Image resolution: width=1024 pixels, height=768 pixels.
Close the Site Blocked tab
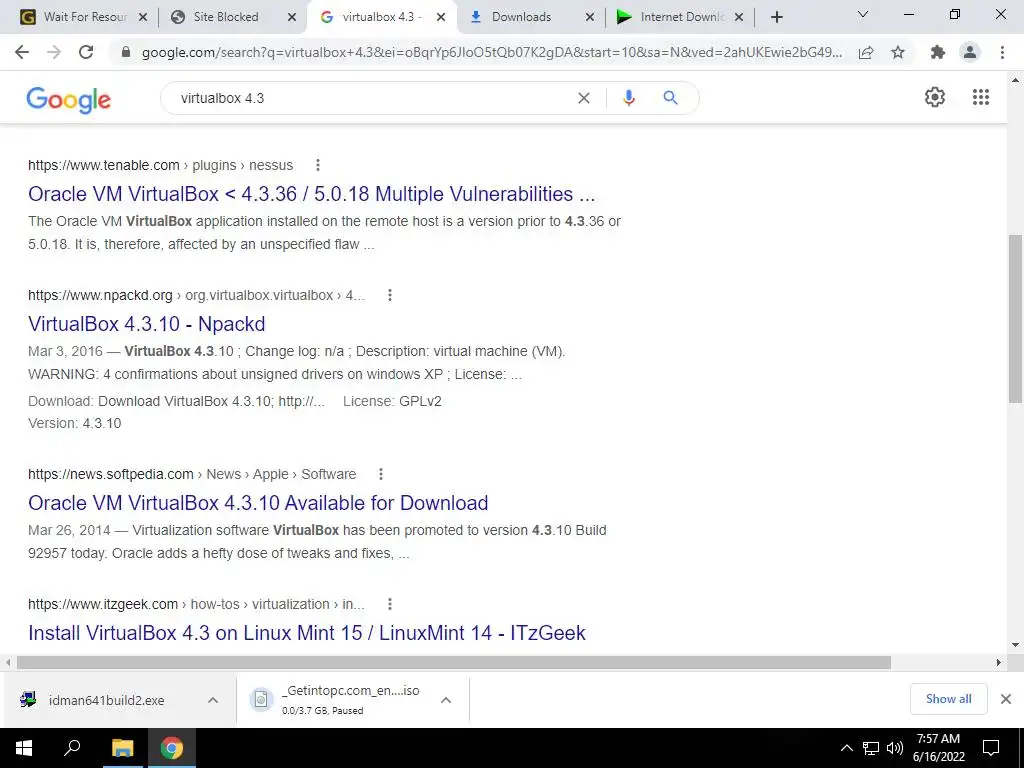click(x=293, y=17)
